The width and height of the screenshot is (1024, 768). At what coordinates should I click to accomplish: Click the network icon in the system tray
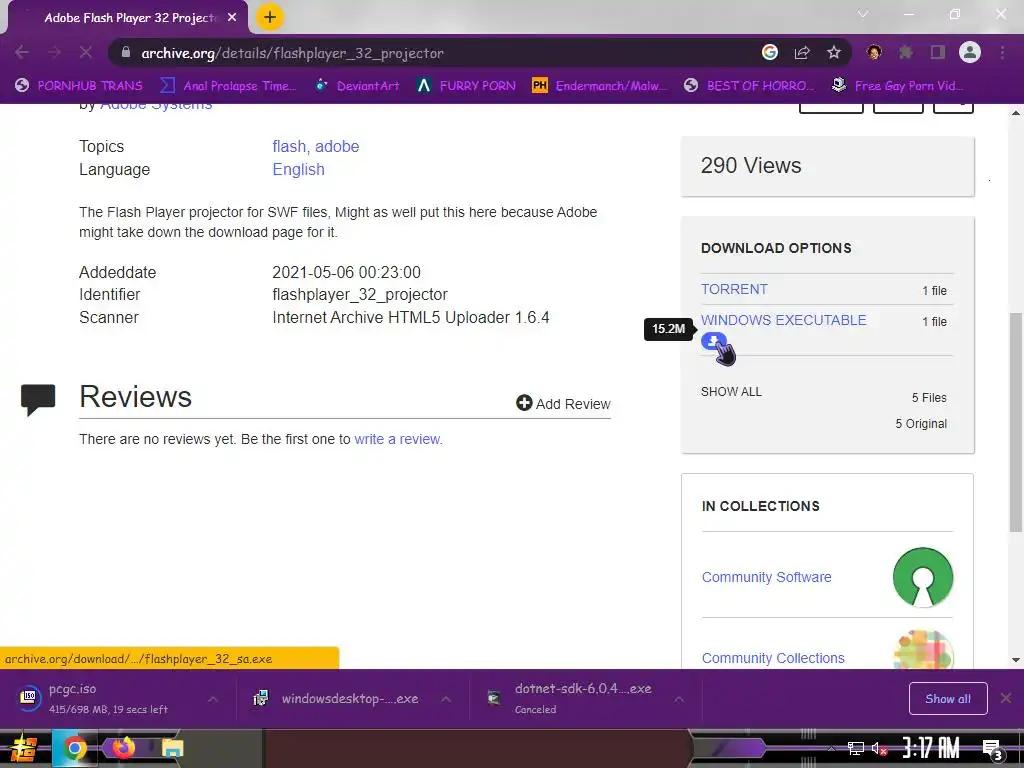pyautogui.click(x=855, y=748)
